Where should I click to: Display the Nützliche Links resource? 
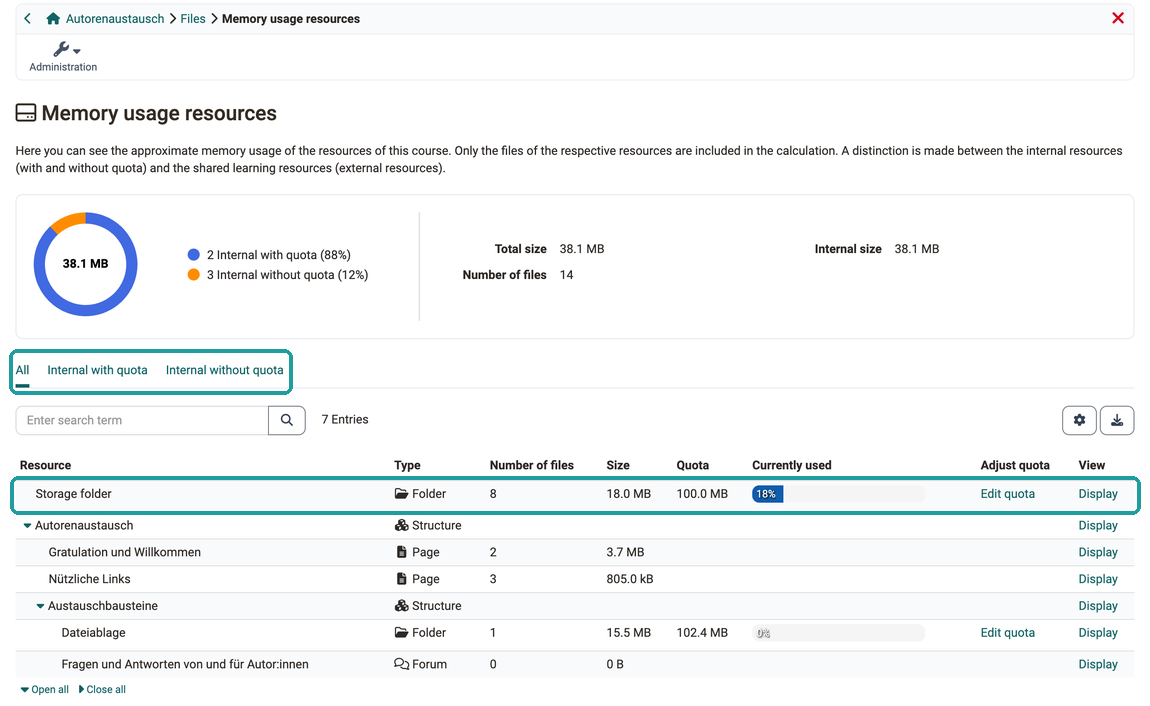[1098, 578]
